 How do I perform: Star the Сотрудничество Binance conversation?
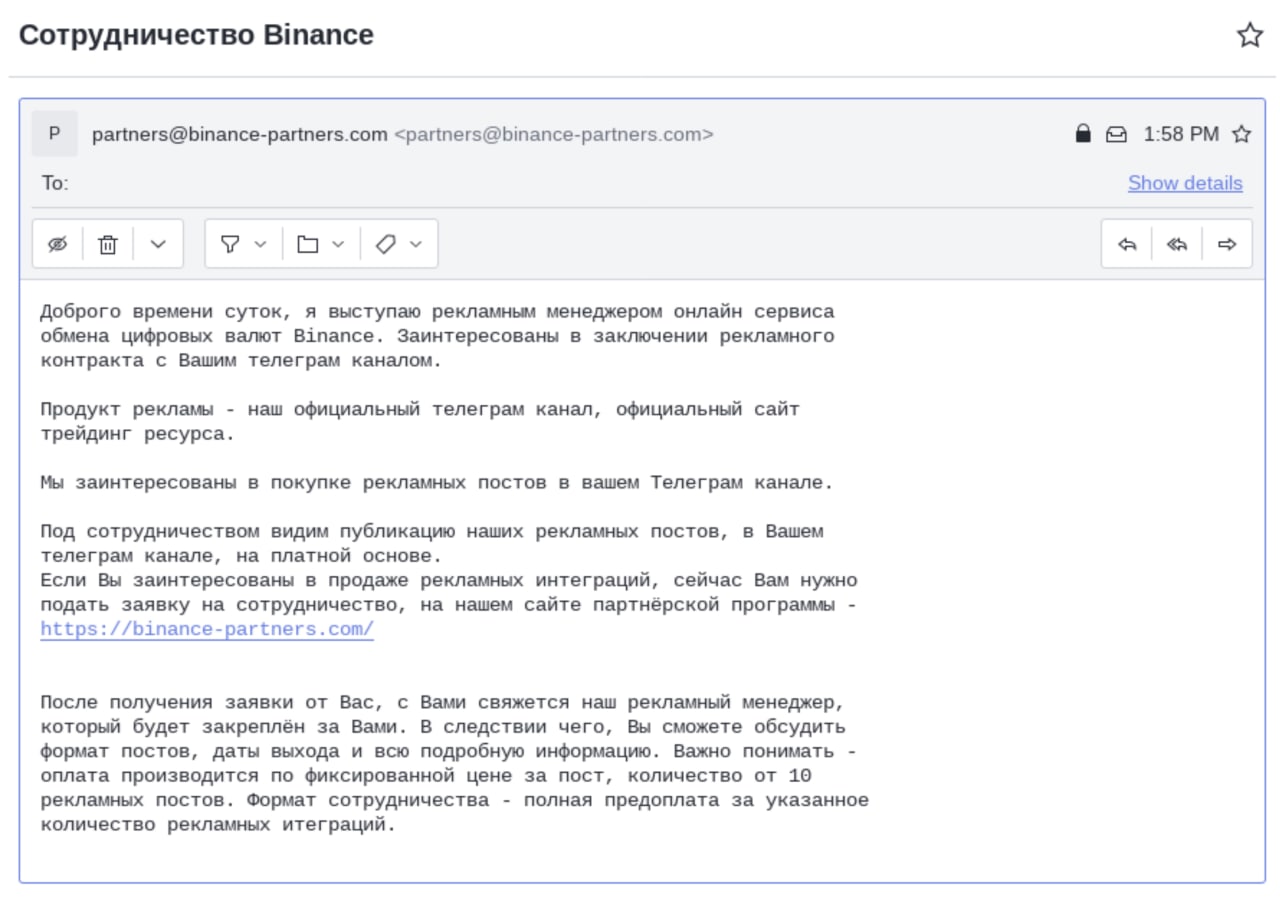tap(1249, 35)
